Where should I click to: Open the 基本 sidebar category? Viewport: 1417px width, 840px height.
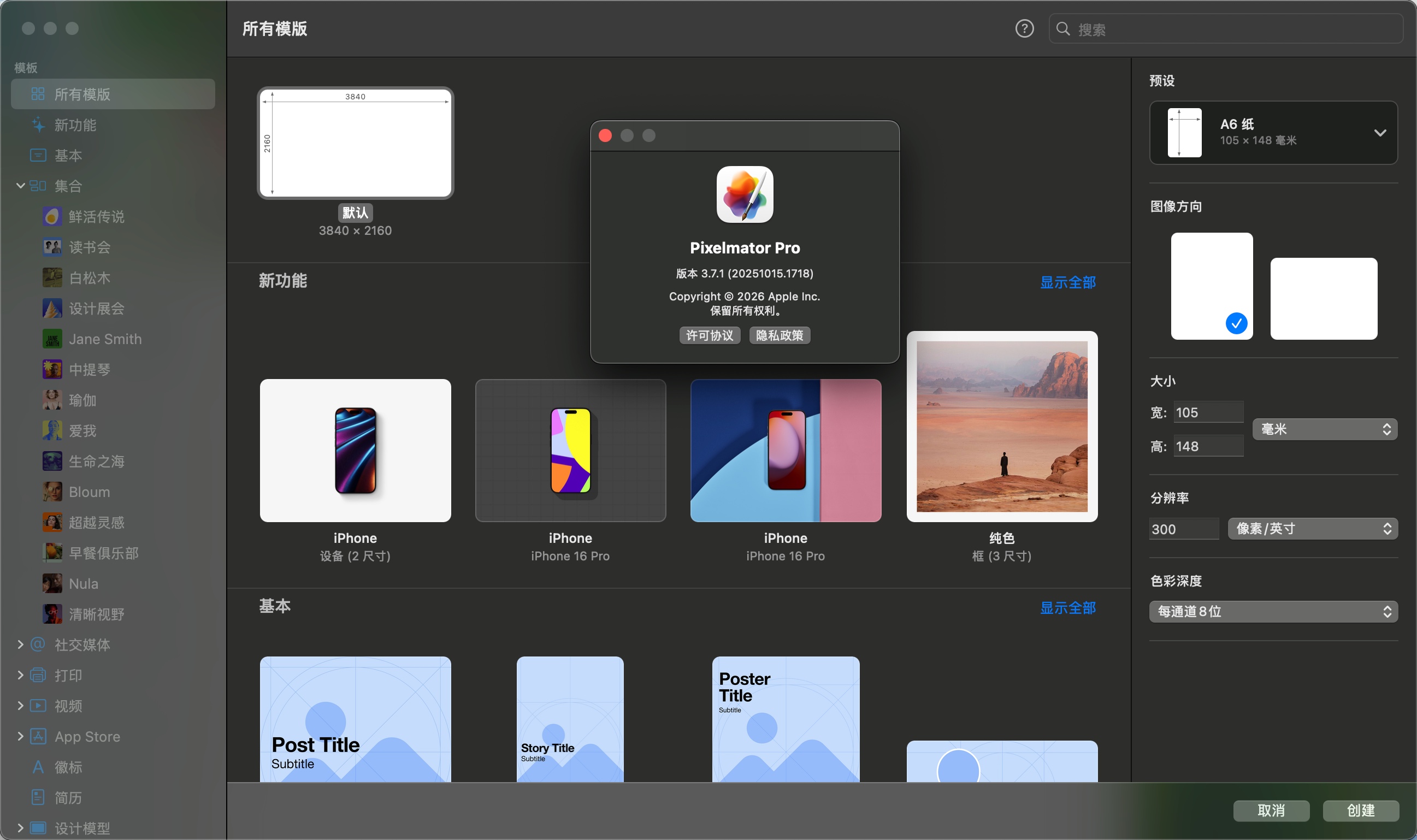68,155
